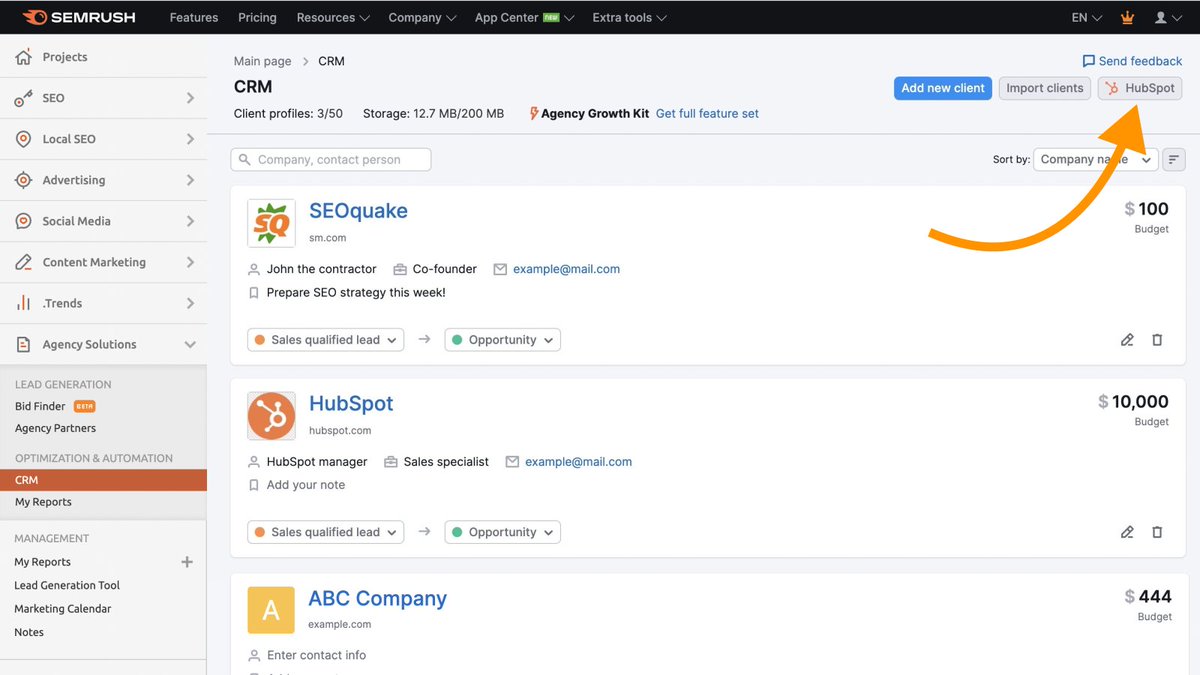Viewport: 1200px width, 675px height.
Task: Open the Sort by Company name dropdown
Action: [1096, 159]
